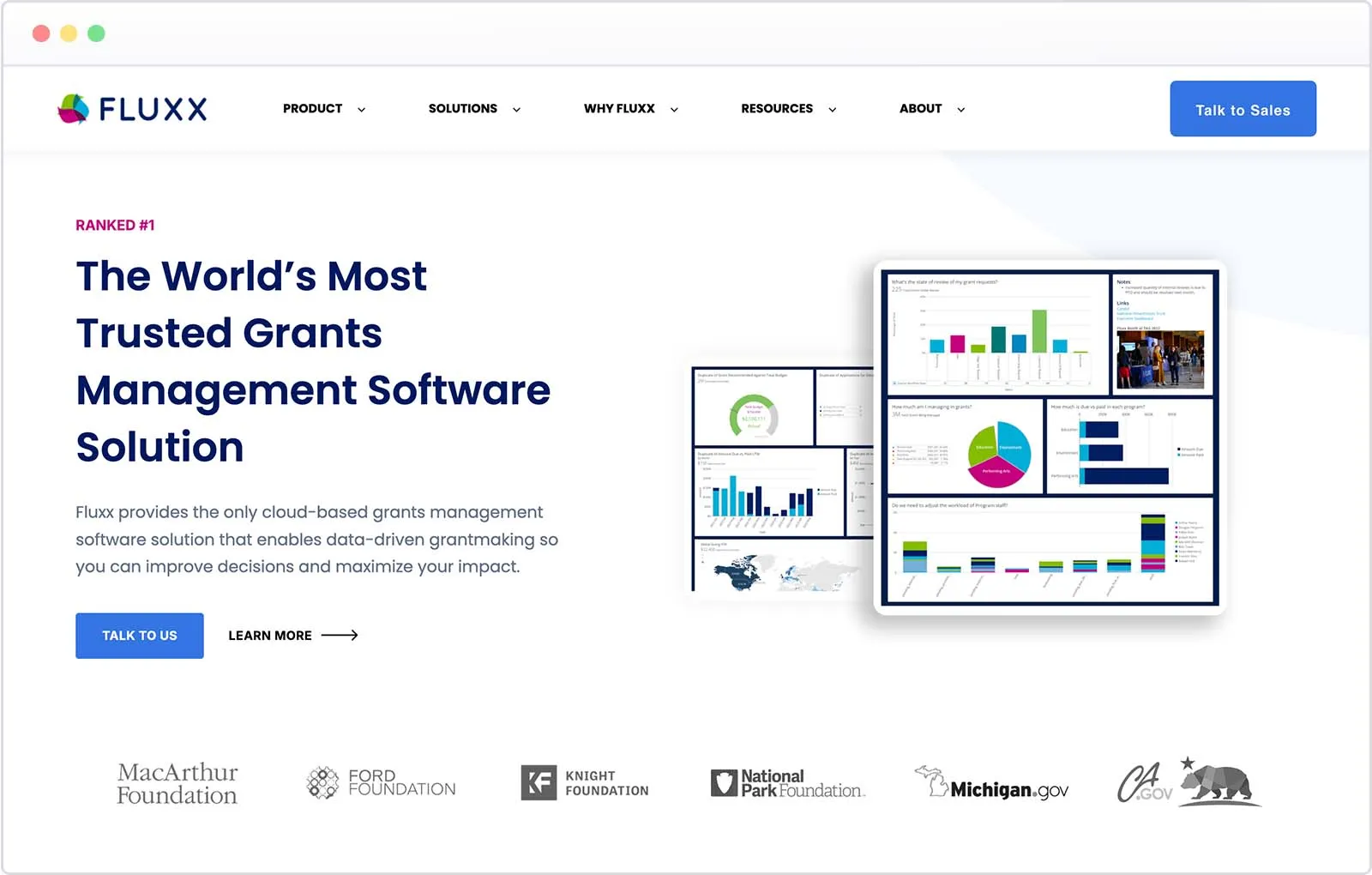This screenshot has height=875, width=1372.
Task: Click the National Park Foundation logo
Action: tap(788, 782)
